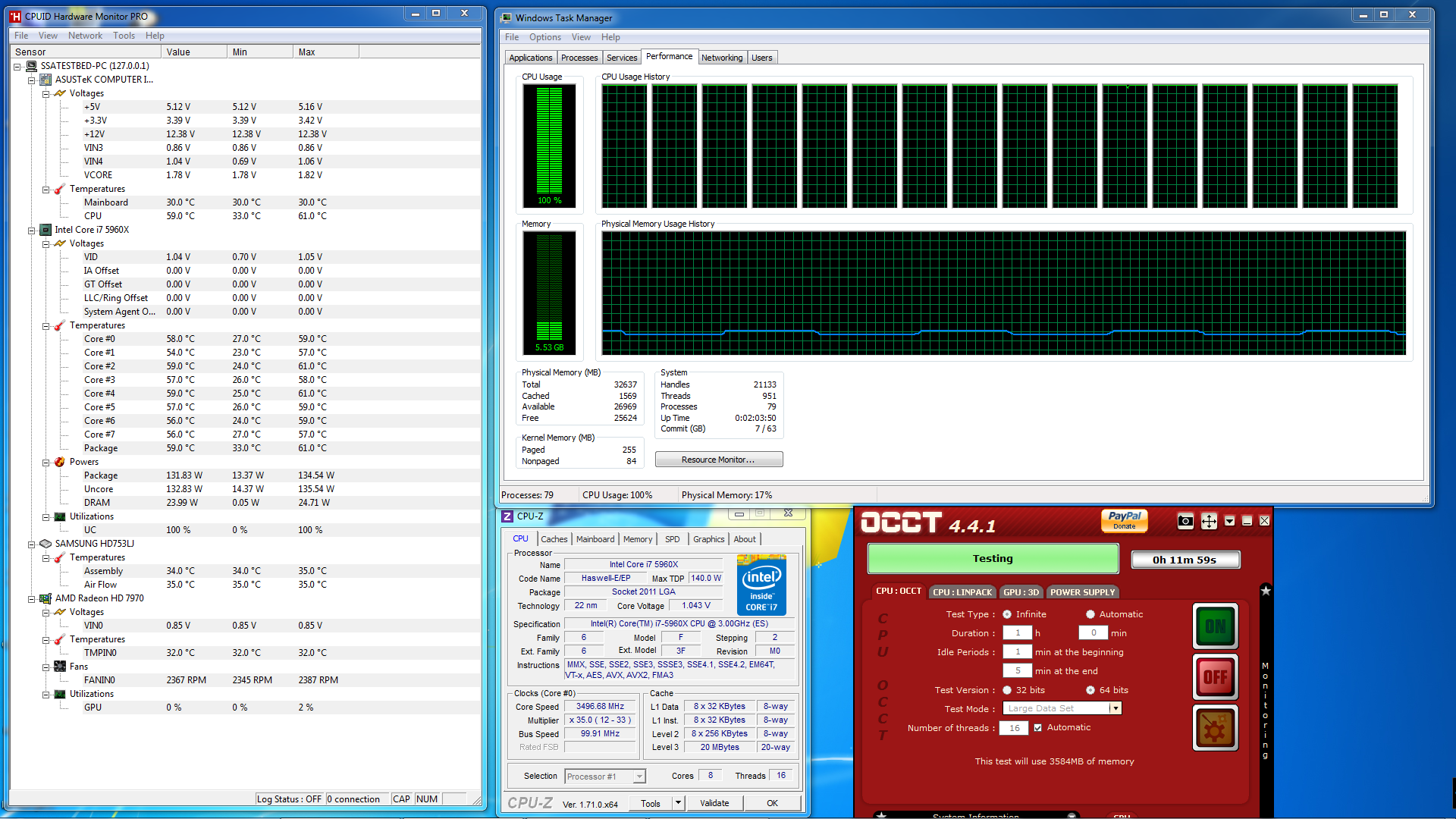Click the green Testing status bar

tap(993, 559)
